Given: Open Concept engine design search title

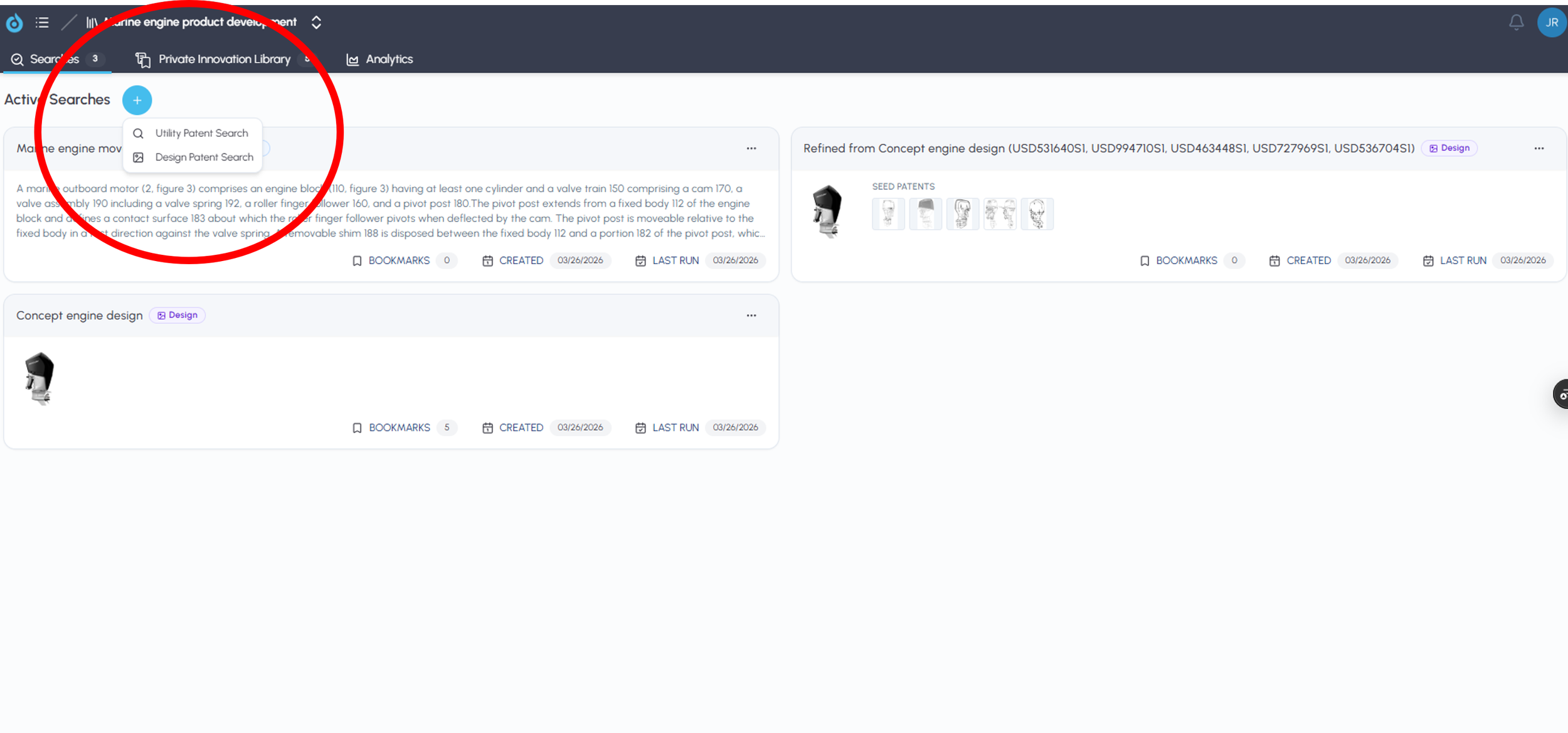Looking at the screenshot, I should [80, 316].
